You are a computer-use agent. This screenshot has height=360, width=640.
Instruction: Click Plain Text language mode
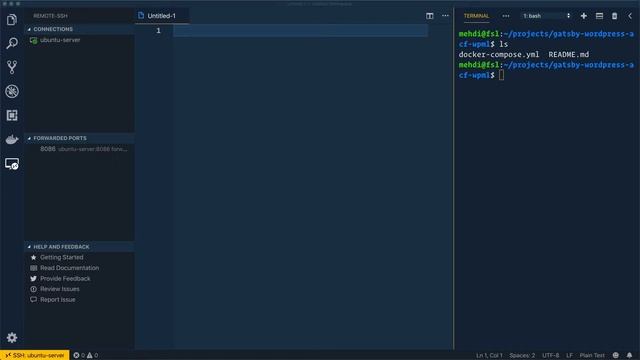pos(592,355)
